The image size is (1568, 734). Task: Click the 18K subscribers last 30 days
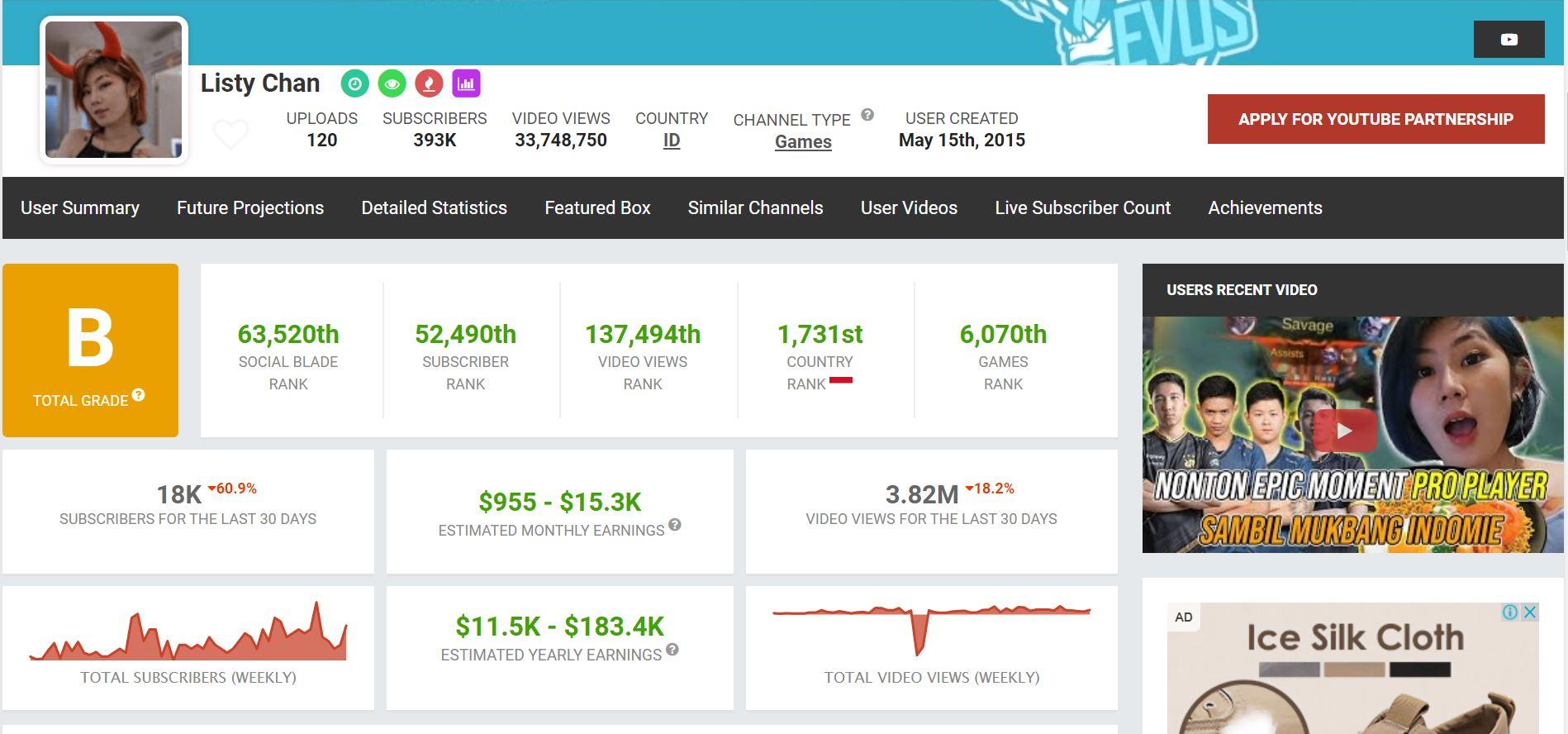[179, 494]
